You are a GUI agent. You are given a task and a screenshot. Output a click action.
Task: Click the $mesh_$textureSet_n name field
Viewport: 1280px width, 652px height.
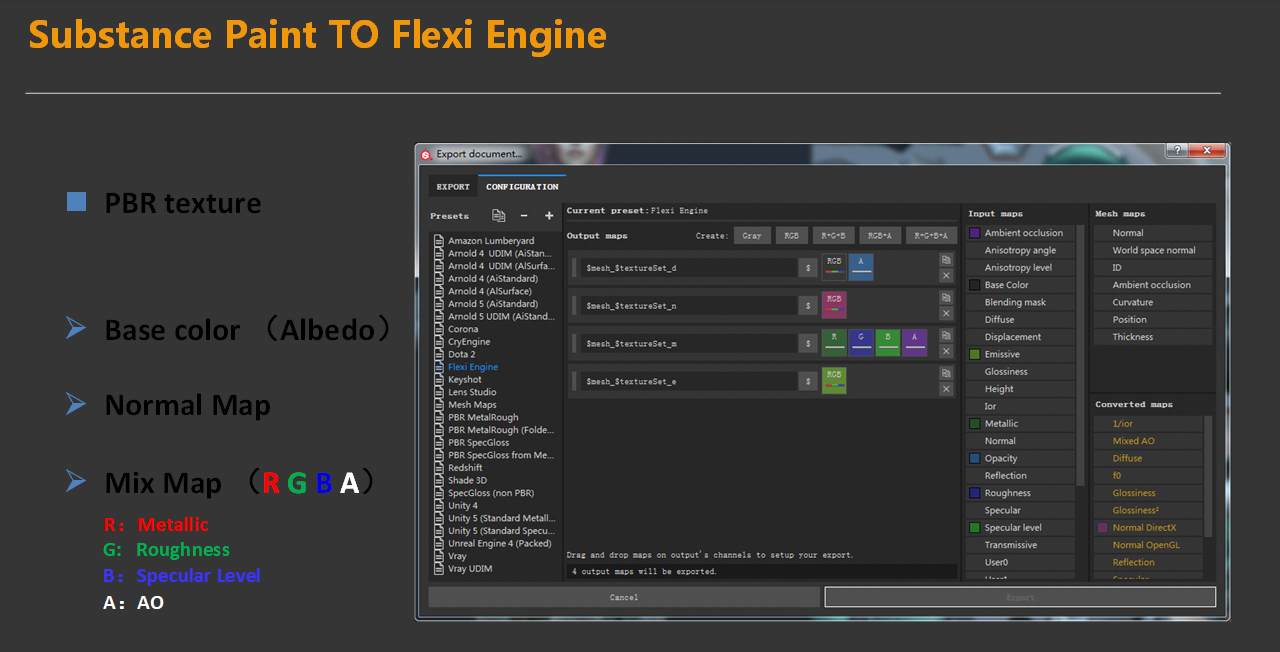coord(688,305)
